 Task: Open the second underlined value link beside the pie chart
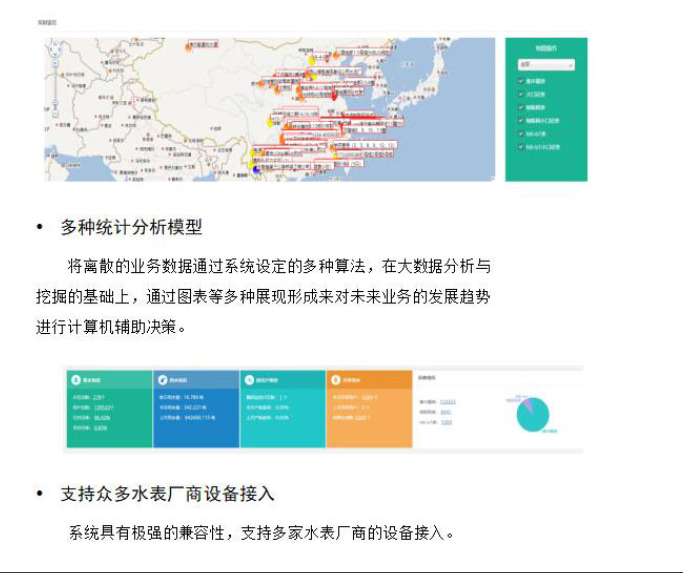point(446,412)
